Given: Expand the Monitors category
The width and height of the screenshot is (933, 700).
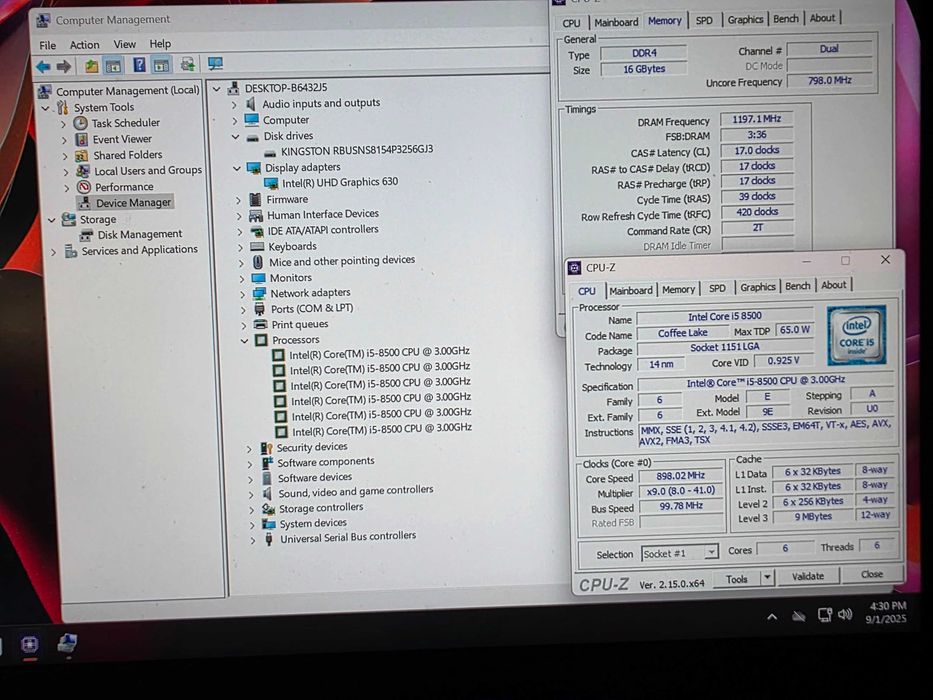Looking at the screenshot, I should click(242, 279).
